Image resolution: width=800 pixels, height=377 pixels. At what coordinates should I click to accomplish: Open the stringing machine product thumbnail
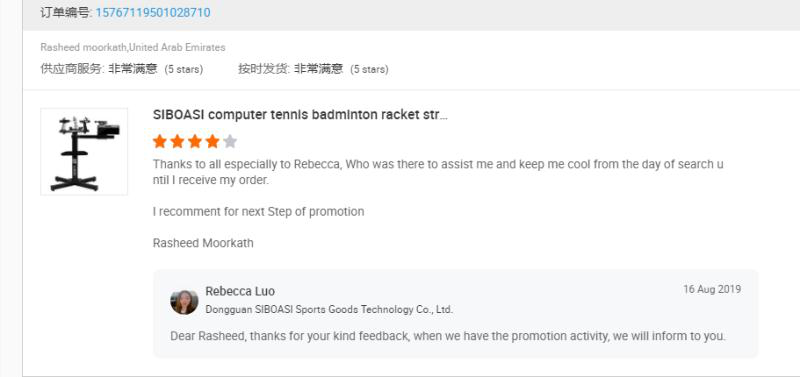84,152
